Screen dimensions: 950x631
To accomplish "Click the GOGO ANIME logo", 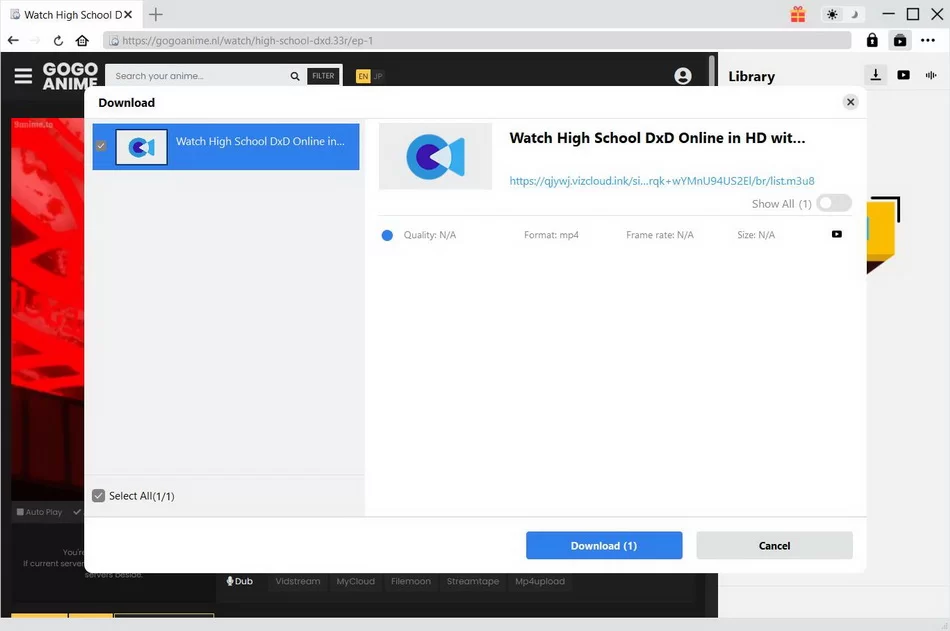I will [x=70, y=76].
